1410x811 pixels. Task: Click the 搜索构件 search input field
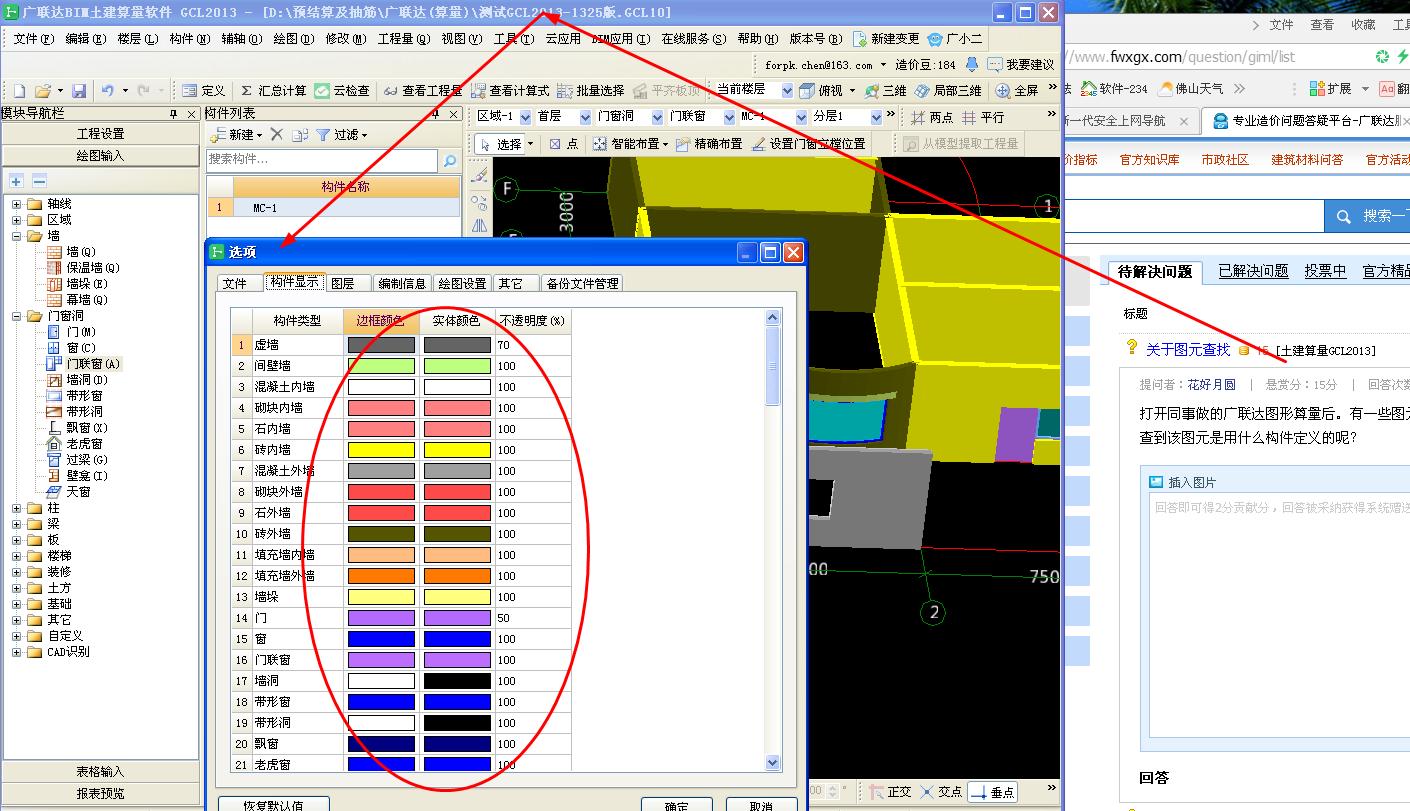click(322, 160)
